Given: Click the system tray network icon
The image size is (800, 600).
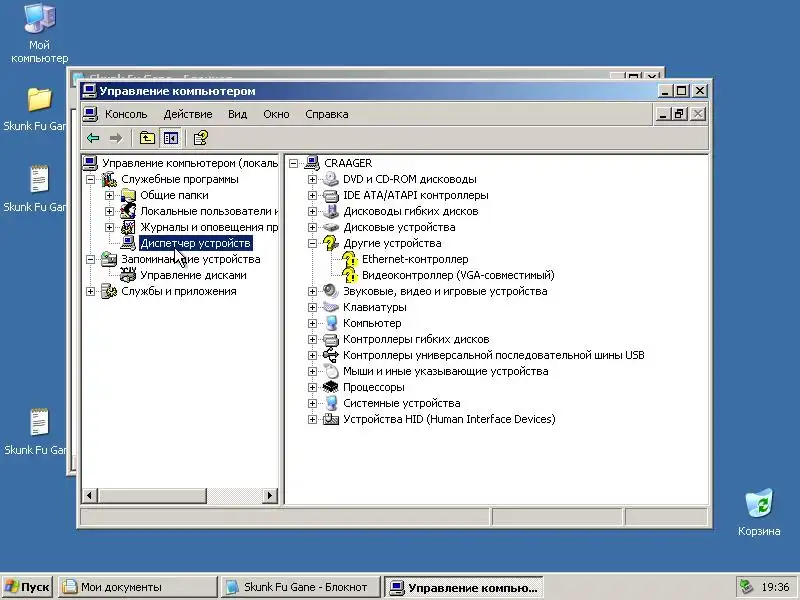Looking at the screenshot, I should click(x=746, y=587).
